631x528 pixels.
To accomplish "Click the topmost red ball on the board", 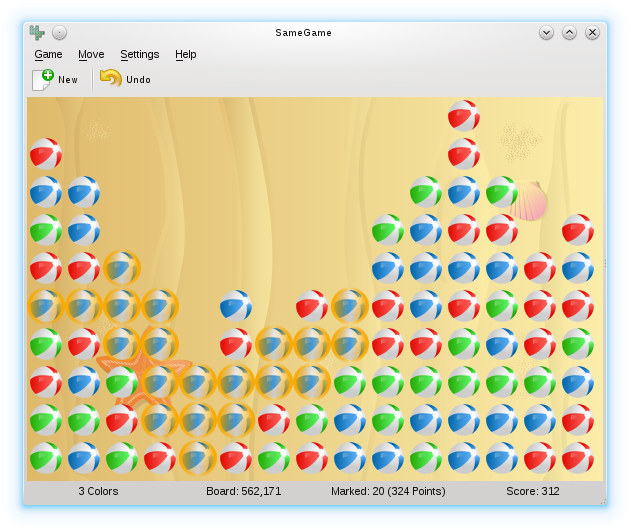I will [x=463, y=115].
